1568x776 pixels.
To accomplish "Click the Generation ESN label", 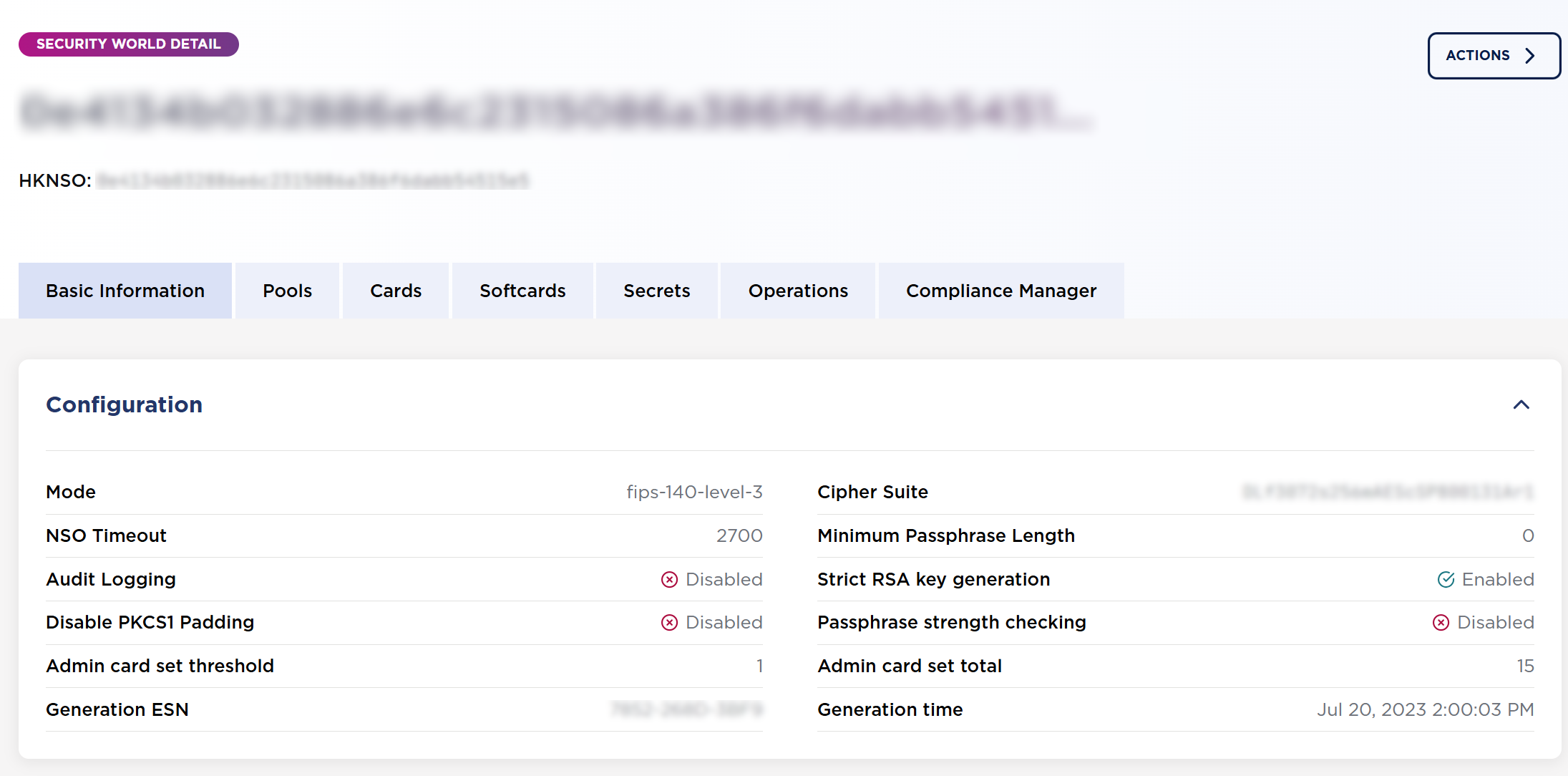I will tap(117, 709).
